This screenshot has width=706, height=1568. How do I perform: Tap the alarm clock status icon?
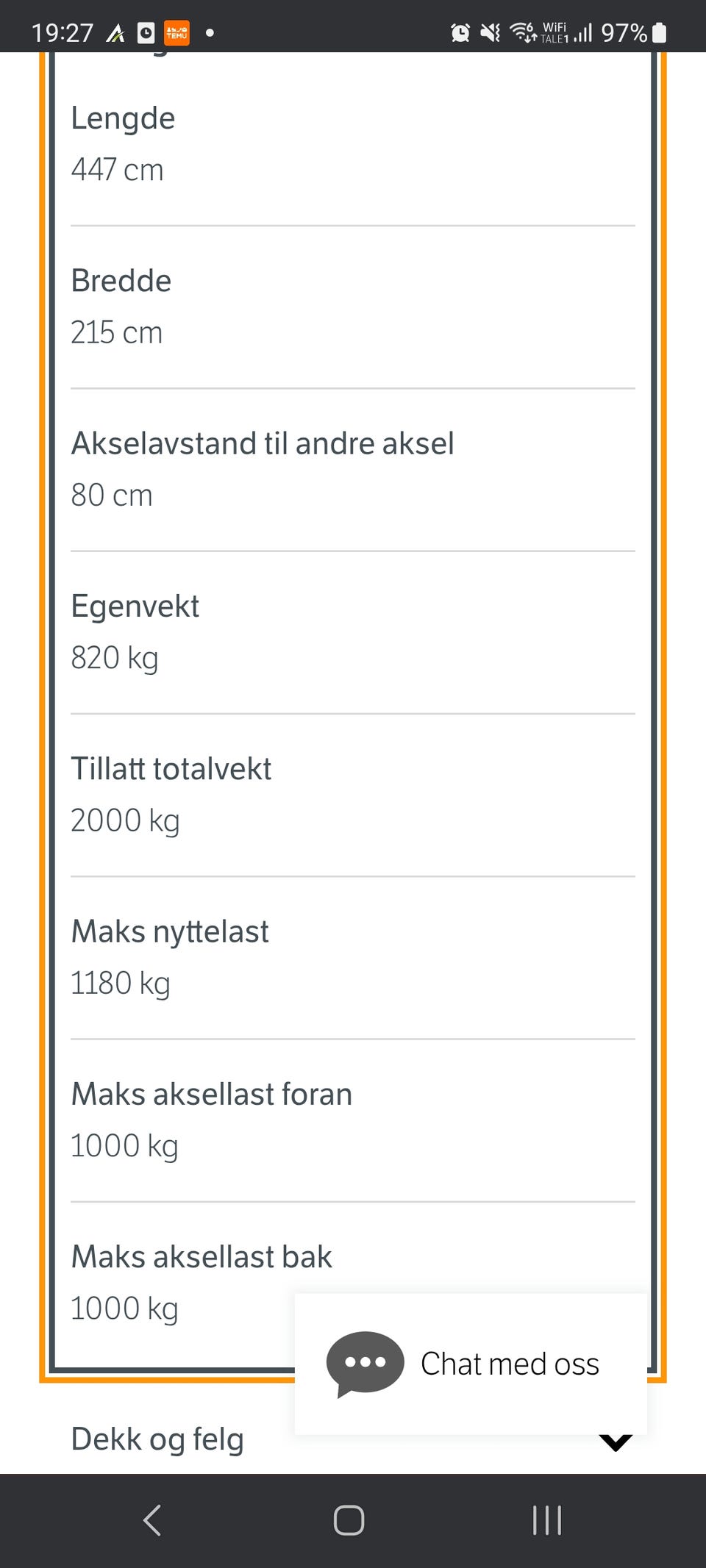click(460, 33)
